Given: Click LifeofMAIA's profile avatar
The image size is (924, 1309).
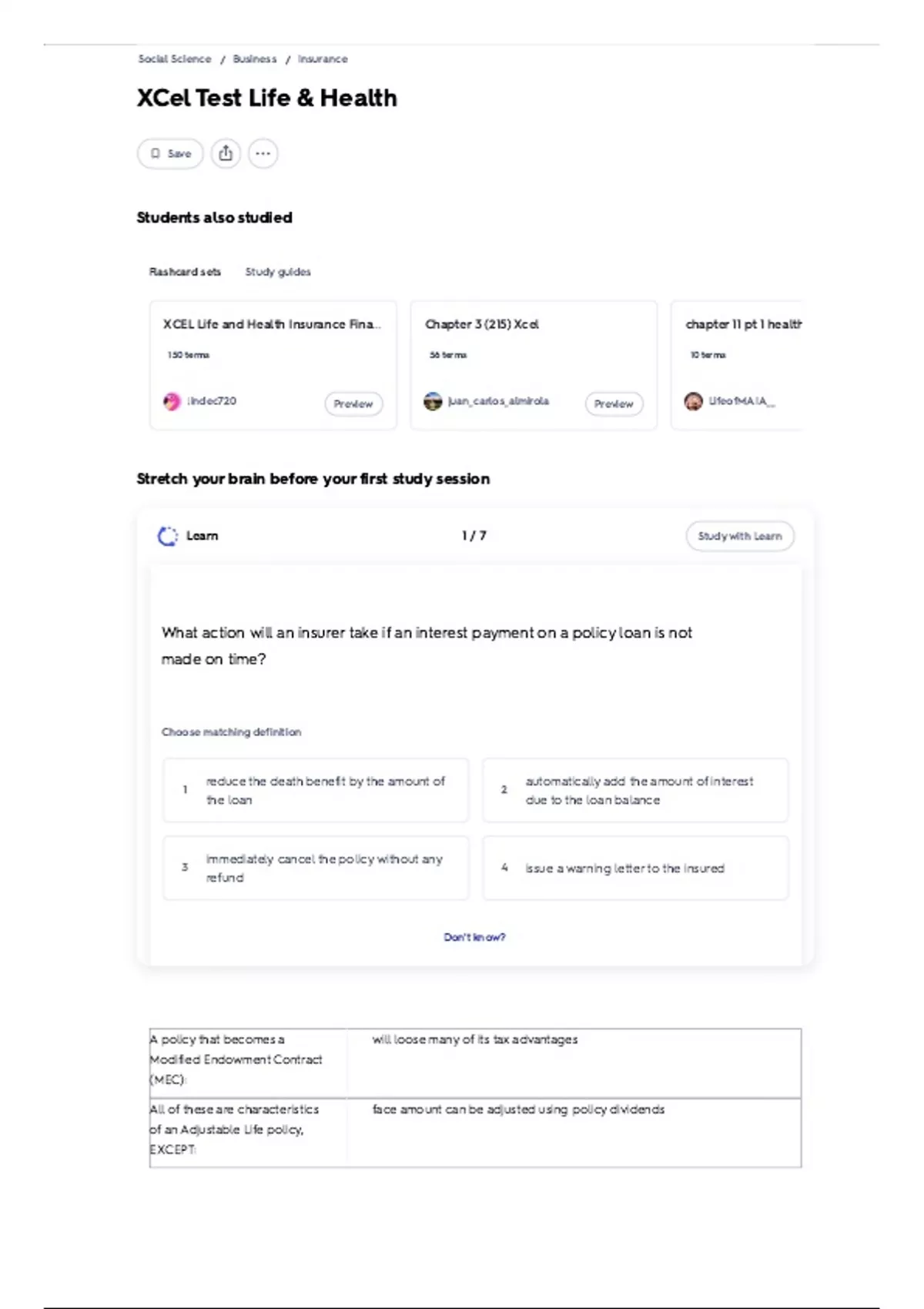Looking at the screenshot, I should pyautogui.click(x=693, y=401).
